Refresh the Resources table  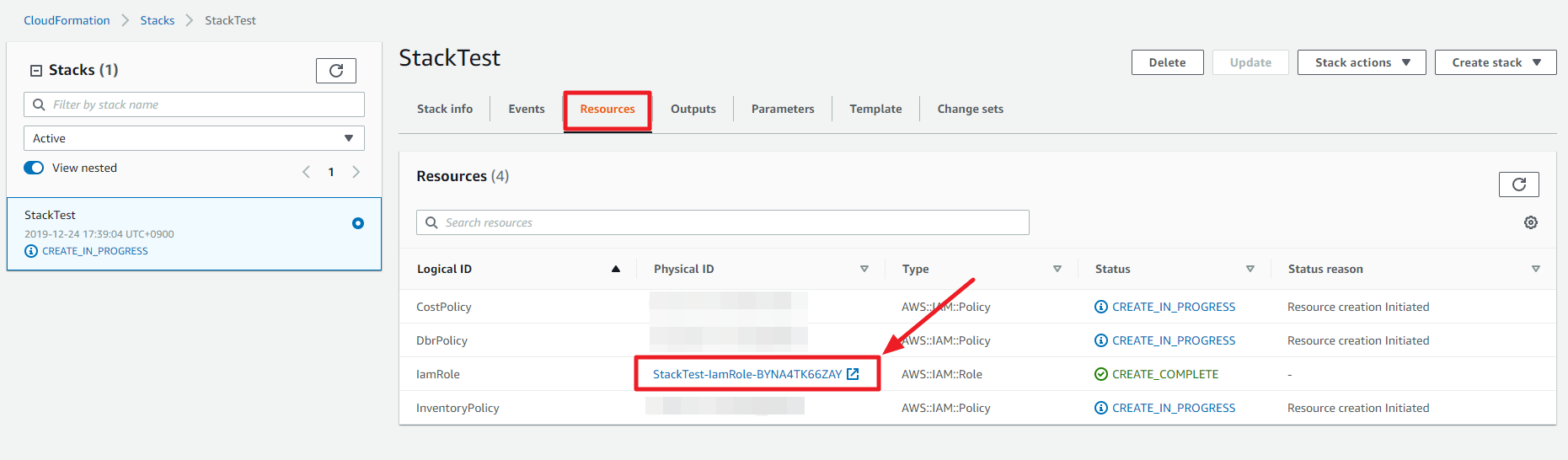[1518, 185]
